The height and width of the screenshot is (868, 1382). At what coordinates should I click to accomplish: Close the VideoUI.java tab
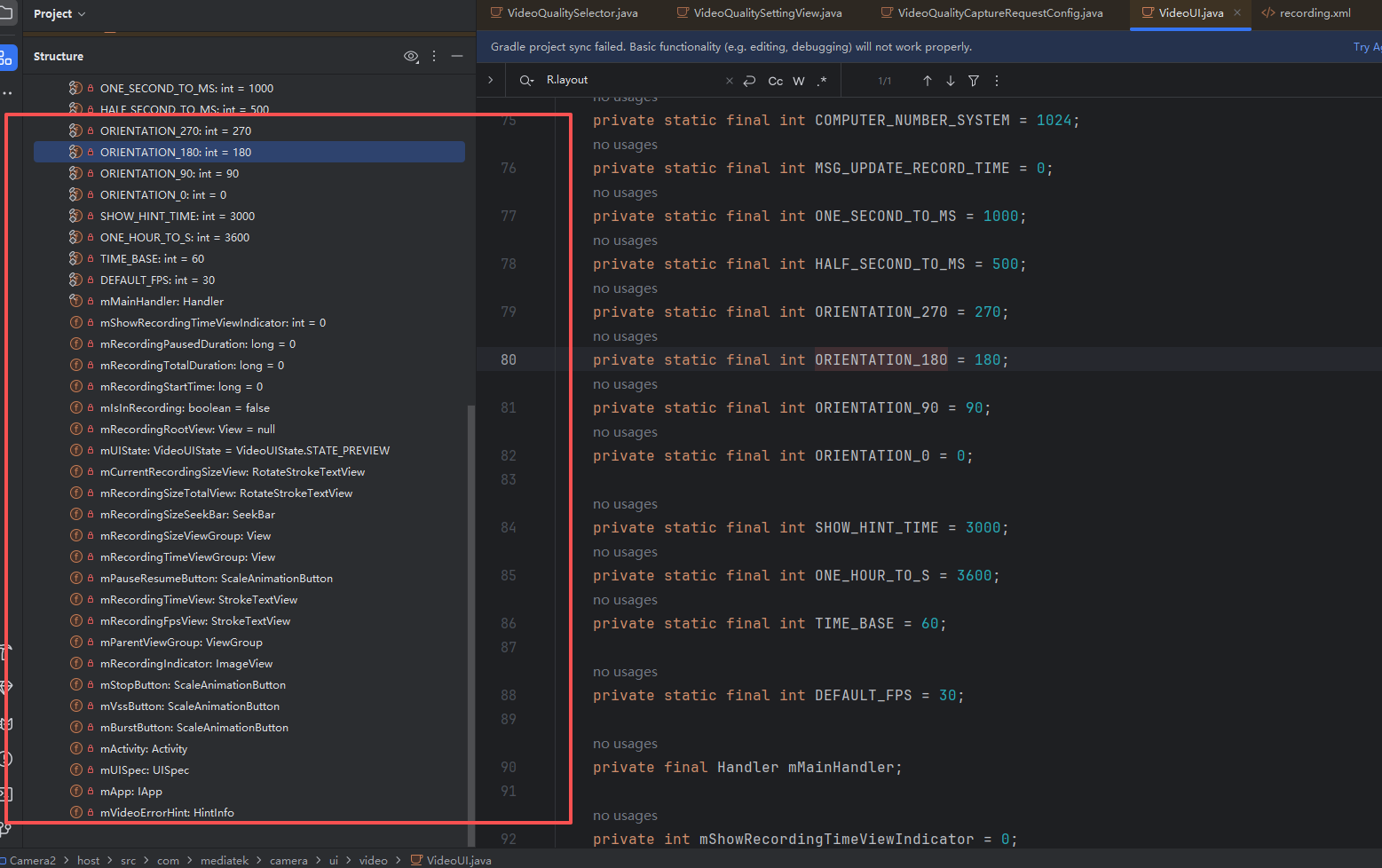[1237, 12]
